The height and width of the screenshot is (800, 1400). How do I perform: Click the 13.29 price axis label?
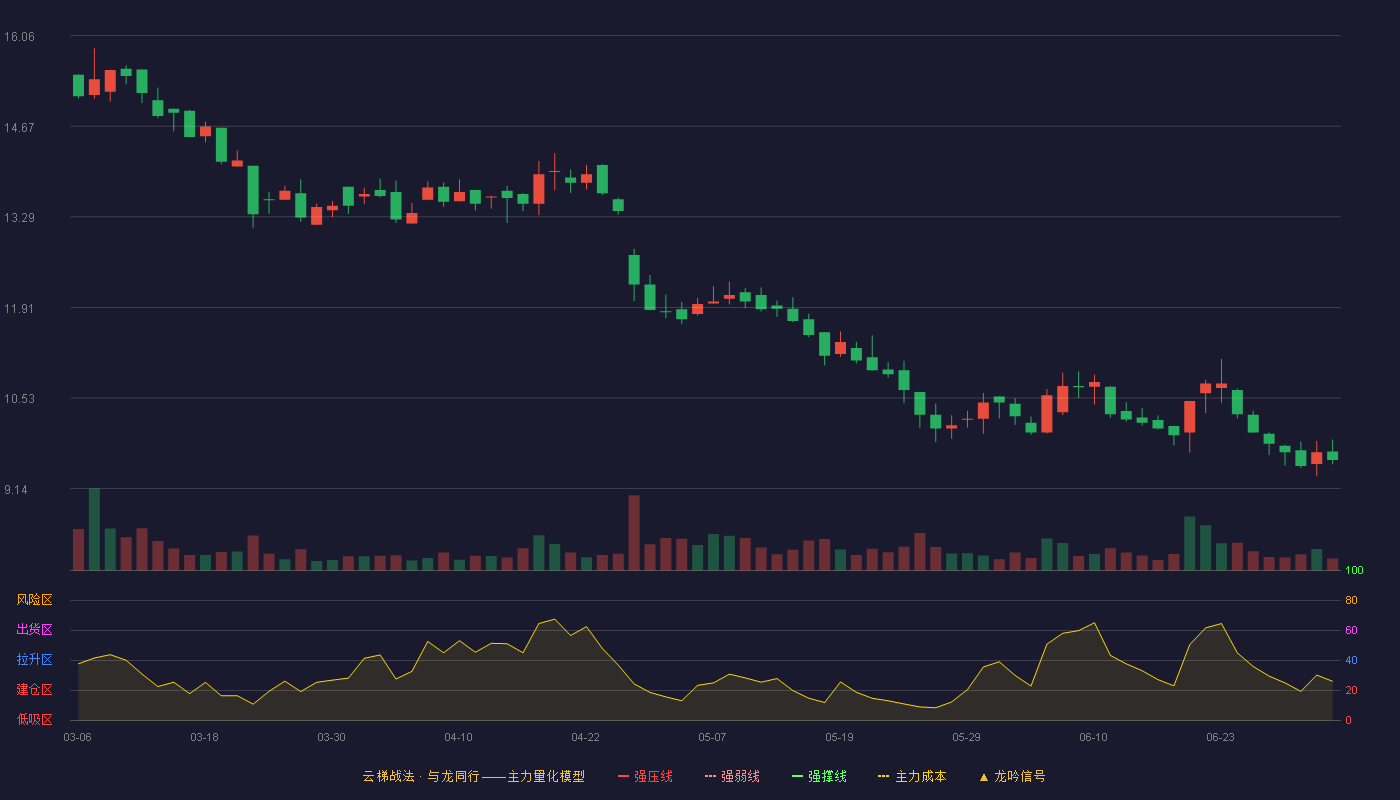coord(19,217)
